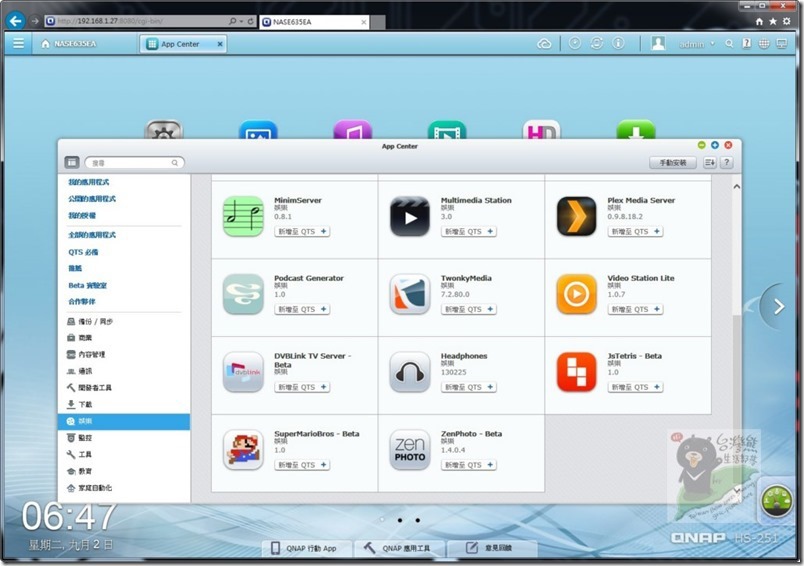Viewport: 804px width, 566px height.
Task: Toggle the App Center sidebar view icon
Action: click(x=72, y=163)
